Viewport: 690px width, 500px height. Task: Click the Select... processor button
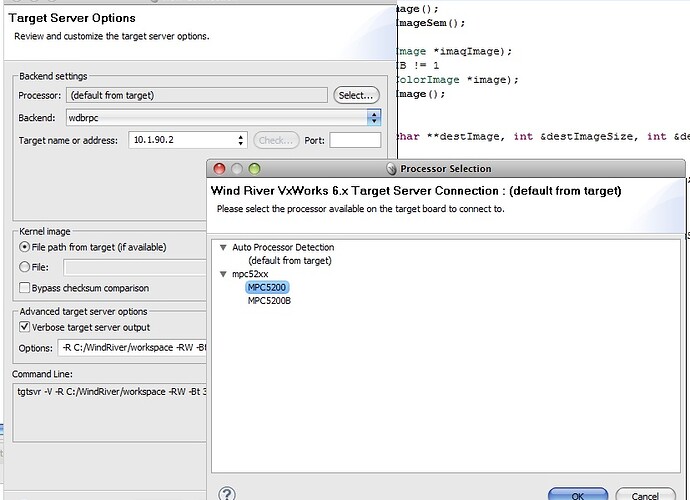pos(356,95)
